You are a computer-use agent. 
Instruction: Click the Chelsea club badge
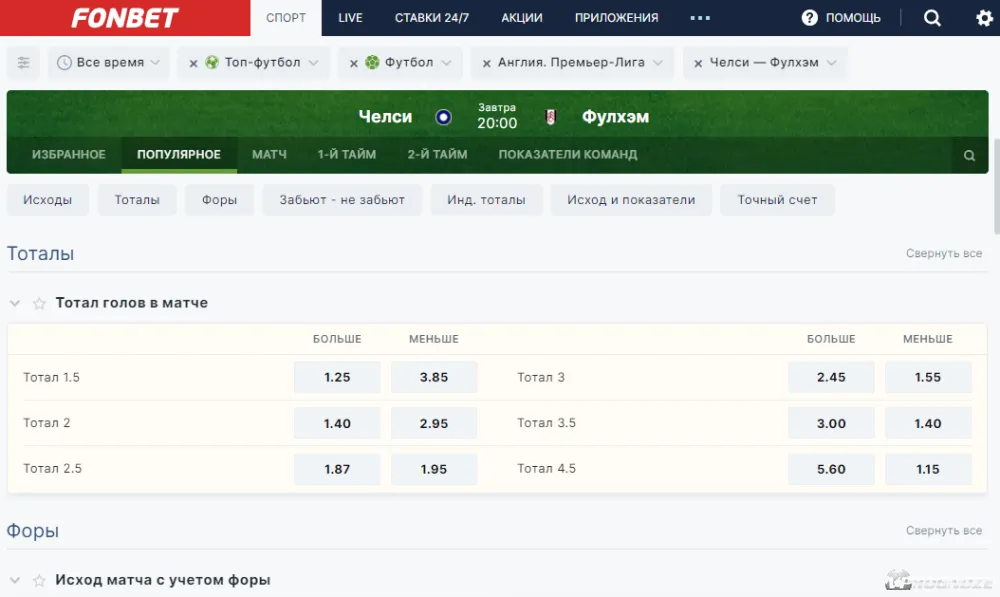[x=443, y=117]
